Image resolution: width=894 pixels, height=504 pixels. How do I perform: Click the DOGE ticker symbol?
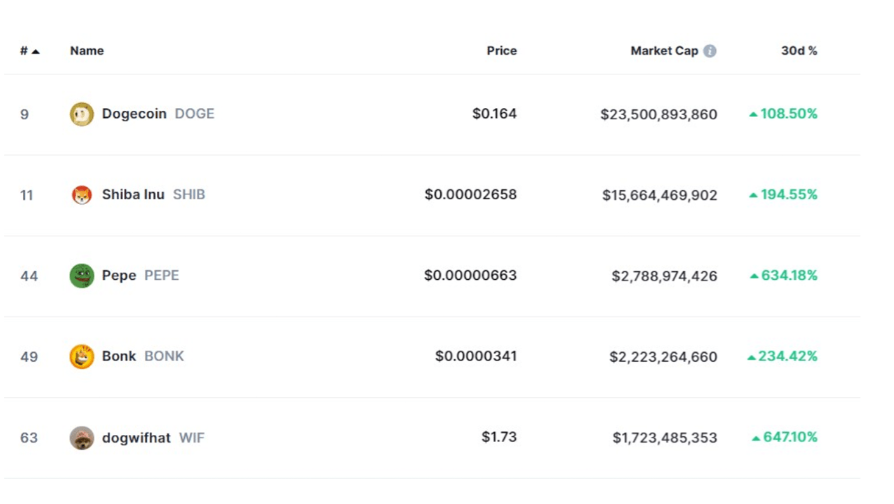point(194,113)
